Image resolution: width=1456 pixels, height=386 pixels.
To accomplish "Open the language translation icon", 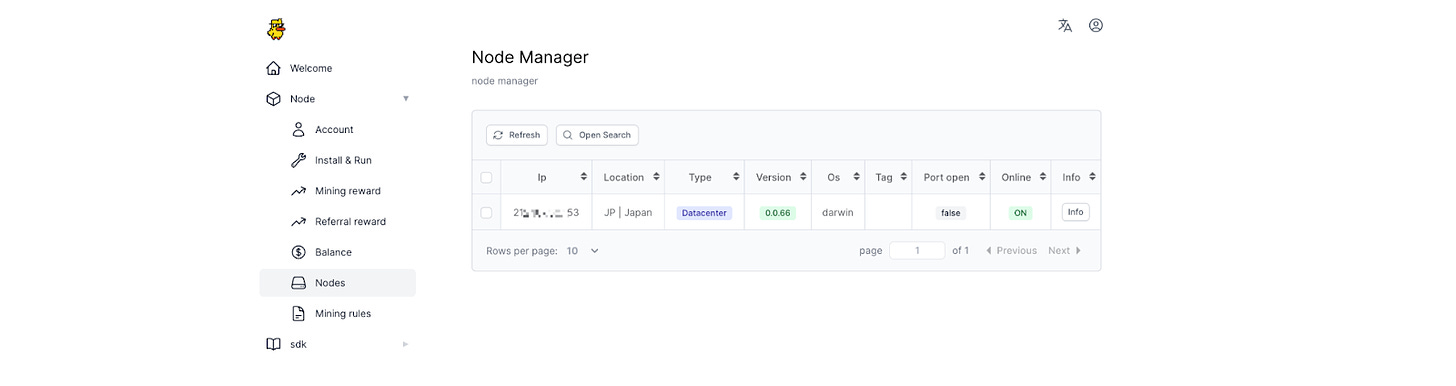I will point(1065,26).
